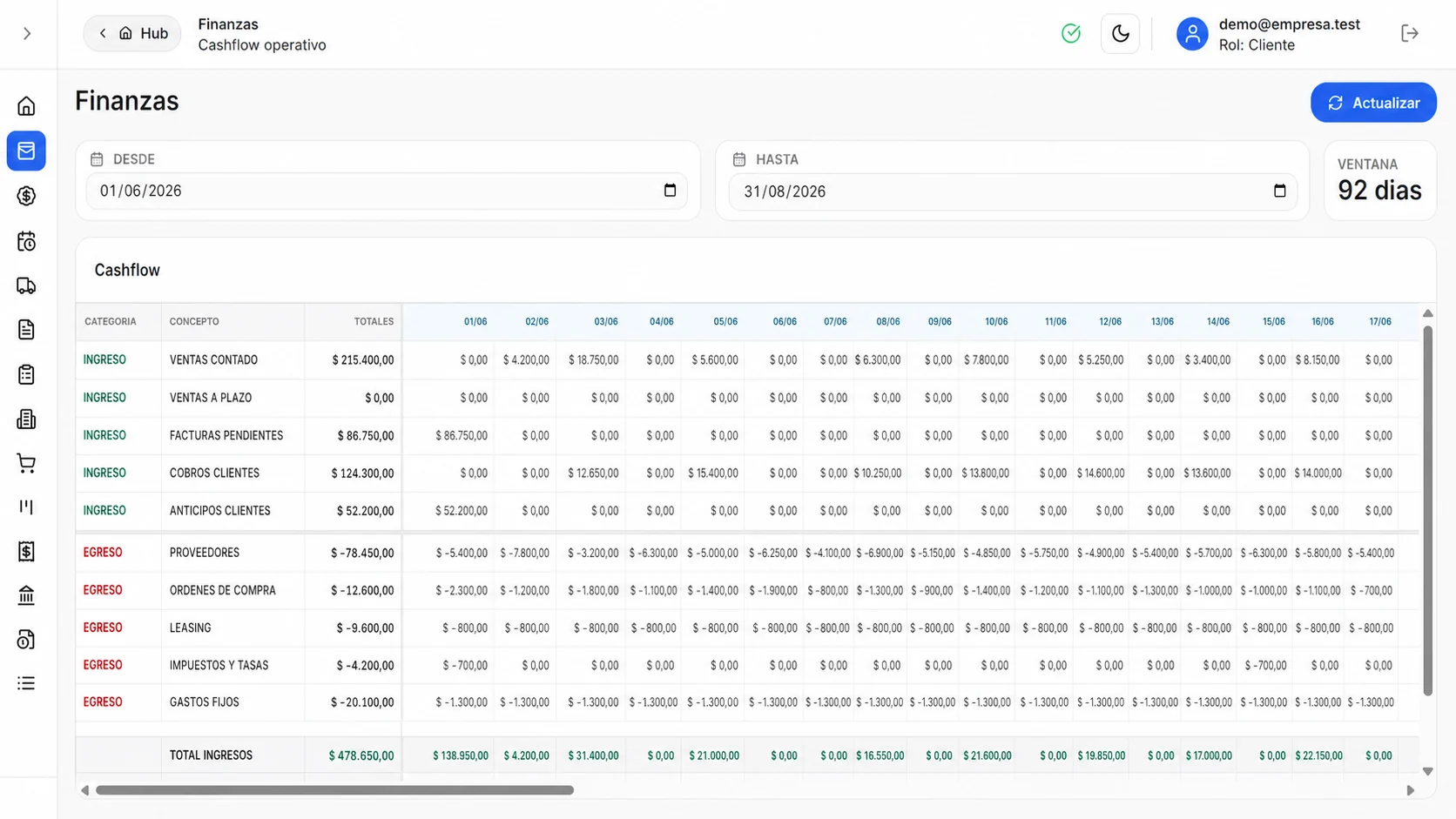Click the total $ 215.400,00 for Ventas Contado
Viewport: 1456px width, 819px height.
point(362,360)
